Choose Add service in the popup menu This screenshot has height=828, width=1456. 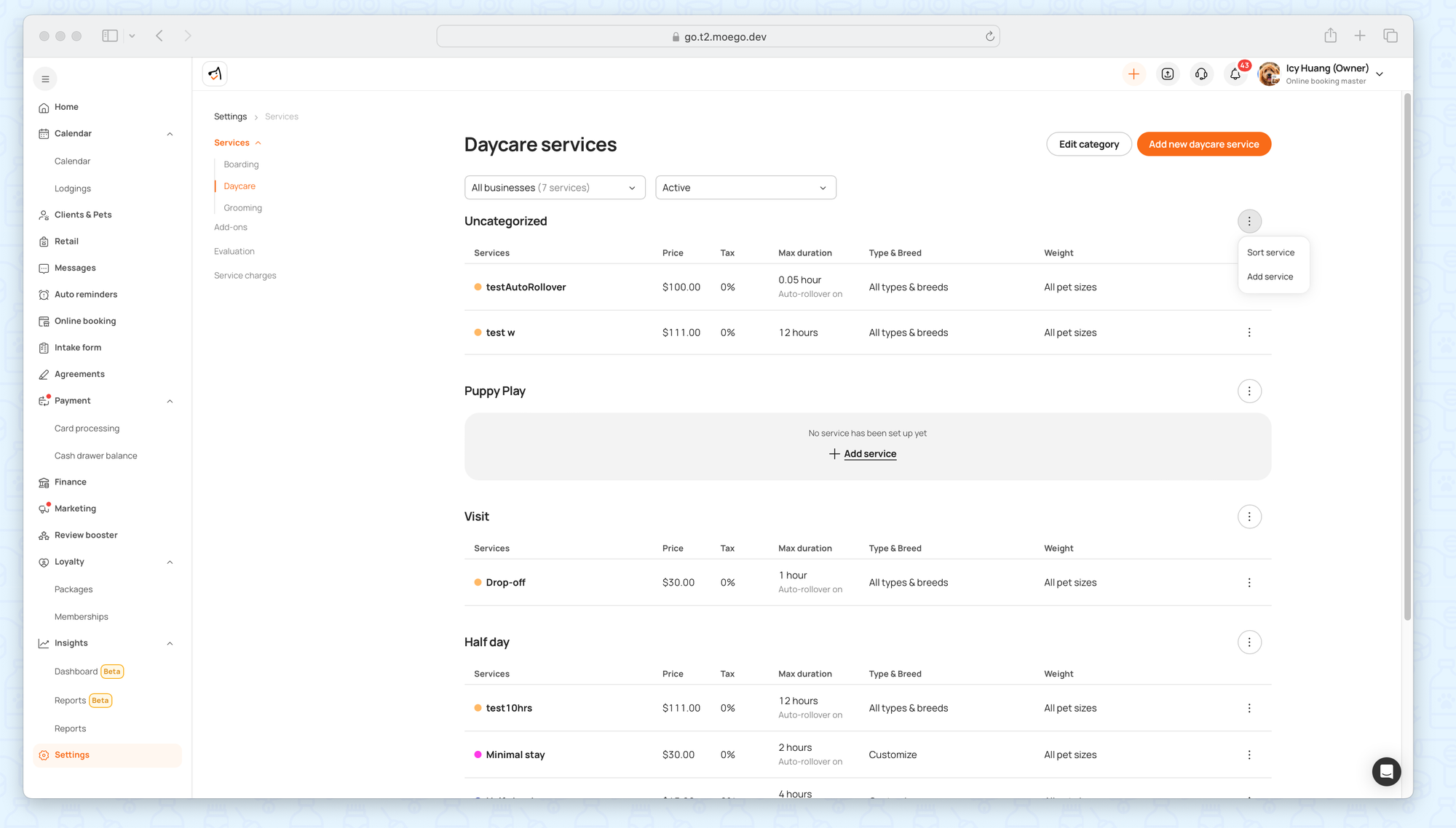click(1270, 276)
